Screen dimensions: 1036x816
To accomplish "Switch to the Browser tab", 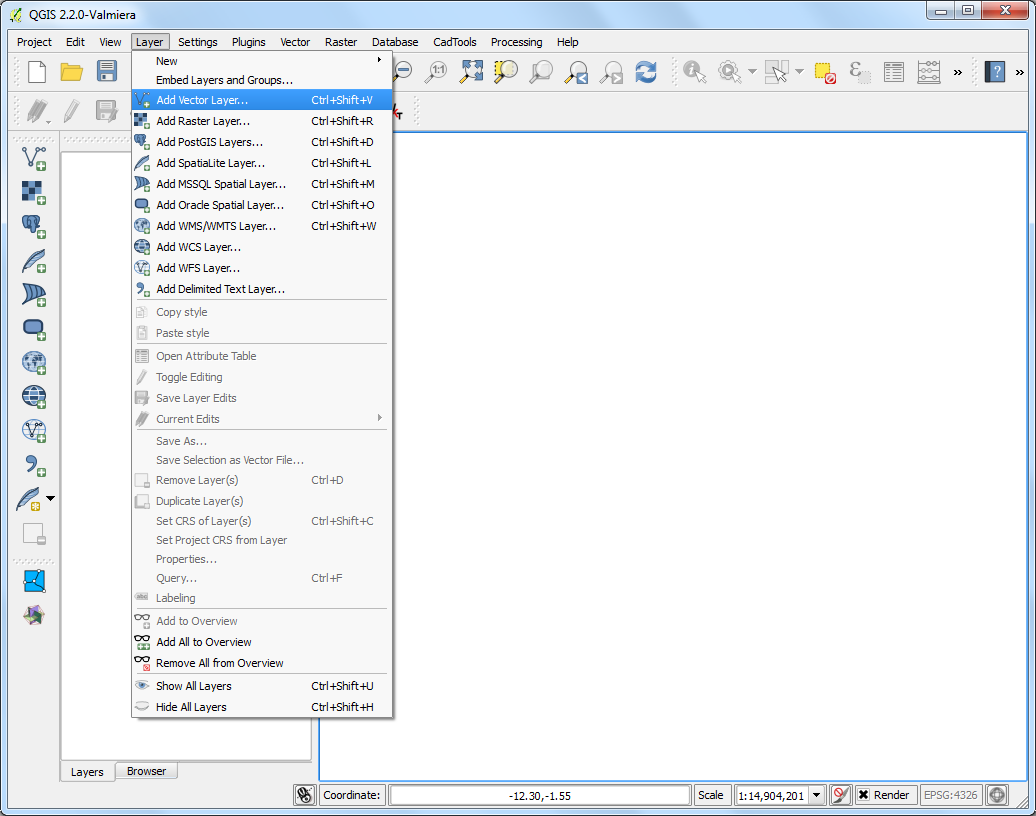I will click(147, 771).
